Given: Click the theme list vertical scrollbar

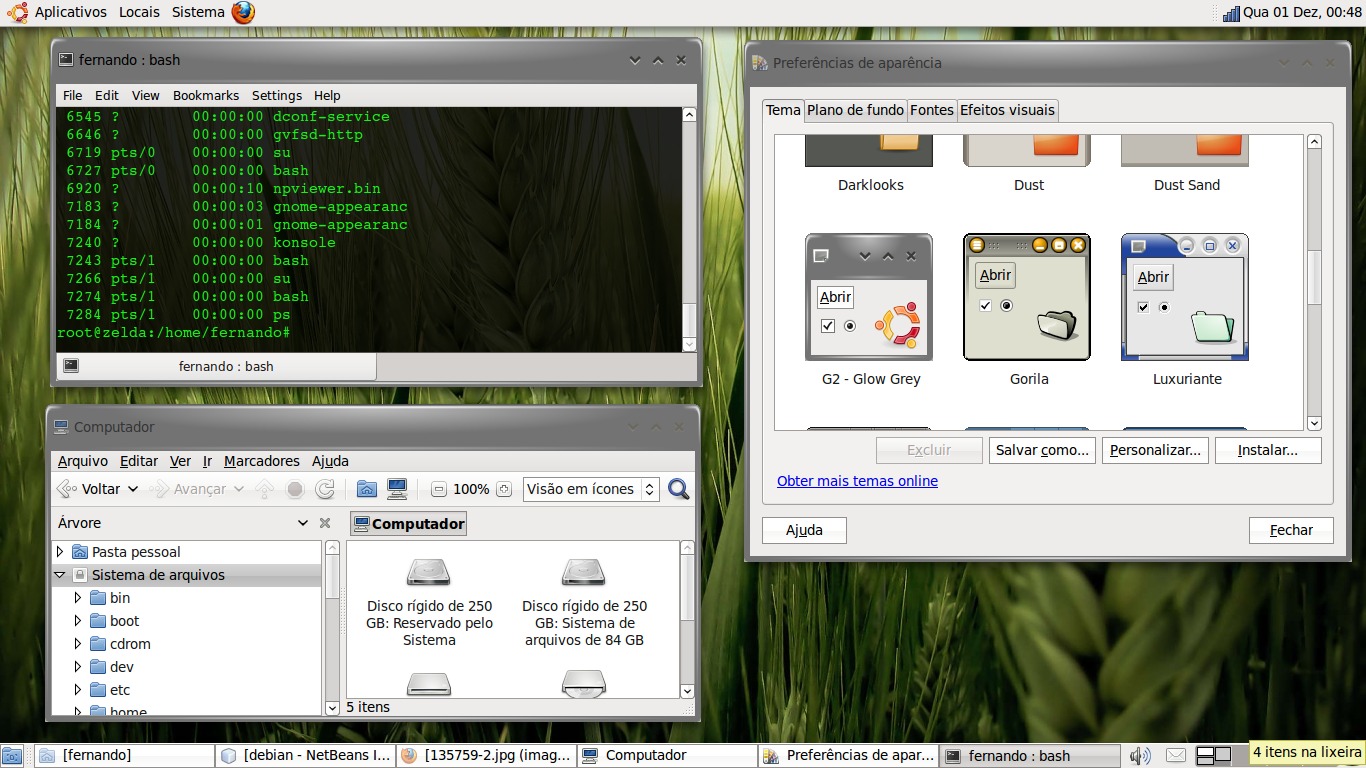Looking at the screenshot, I should point(1315,283).
